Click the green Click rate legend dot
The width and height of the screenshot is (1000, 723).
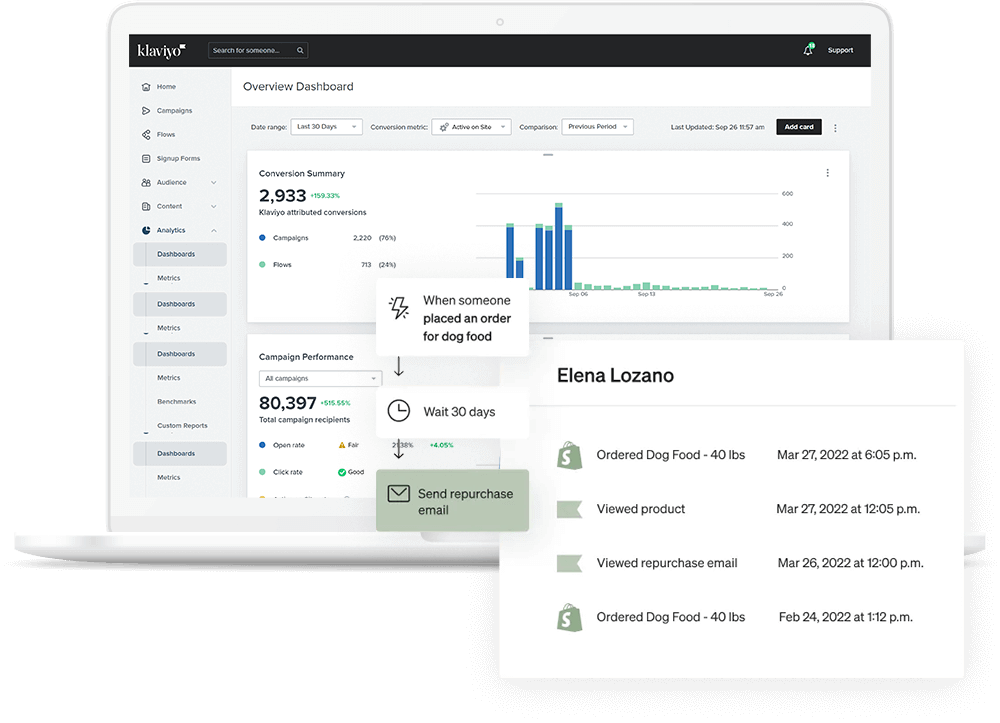[x=262, y=472]
